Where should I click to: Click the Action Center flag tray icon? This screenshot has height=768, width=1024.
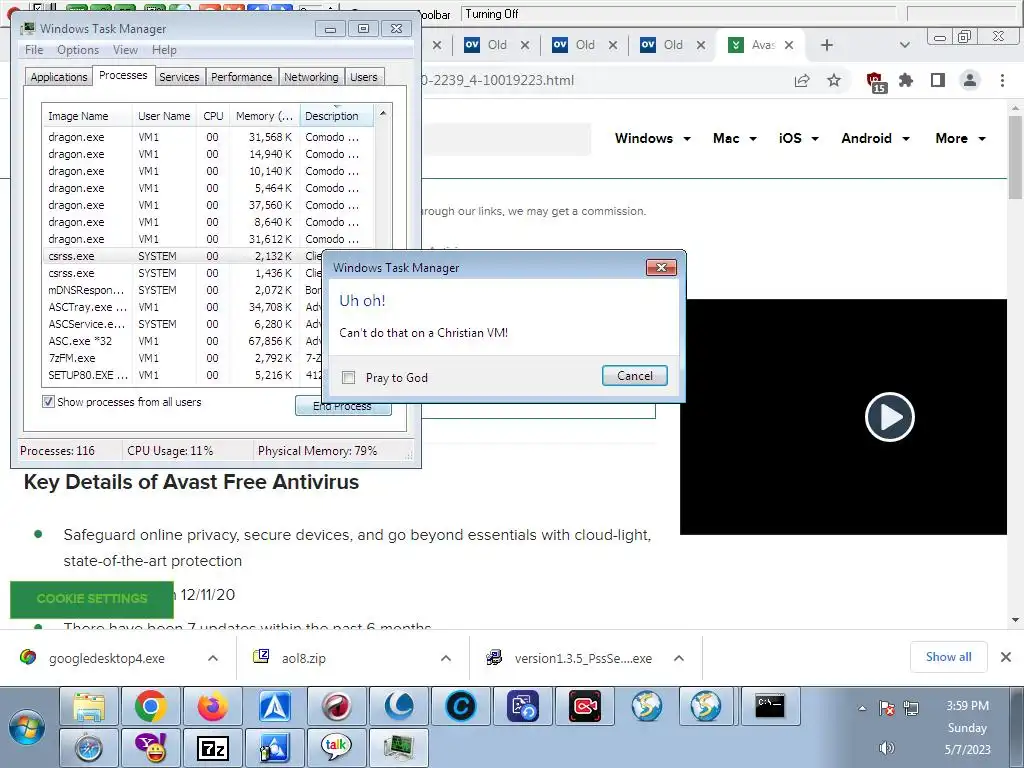click(886, 707)
